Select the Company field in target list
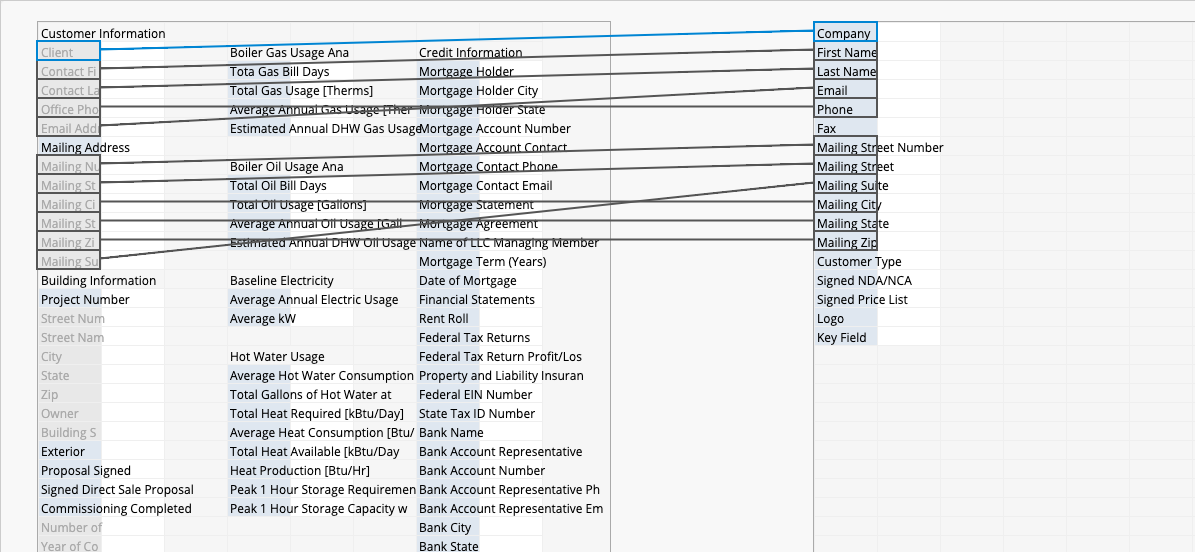The width and height of the screenshot is (1195, 552). tap(845, 33)
